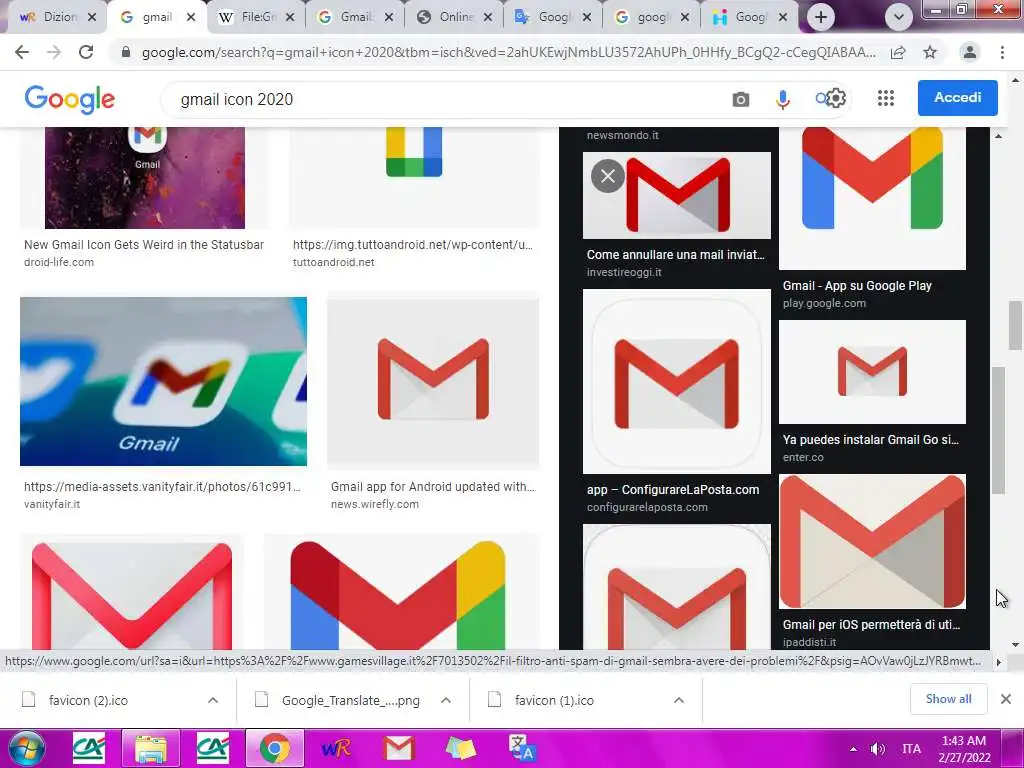Image resolution: width=1024 pixels, height=768 pixels.
Task: Bookmark this page with the star icon
Action: click(x=930, y=52)
